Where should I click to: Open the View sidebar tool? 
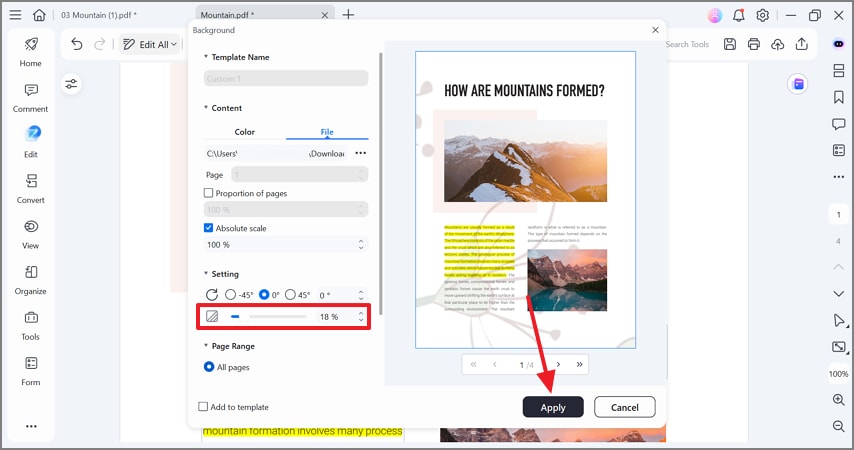tap(30, 234)
